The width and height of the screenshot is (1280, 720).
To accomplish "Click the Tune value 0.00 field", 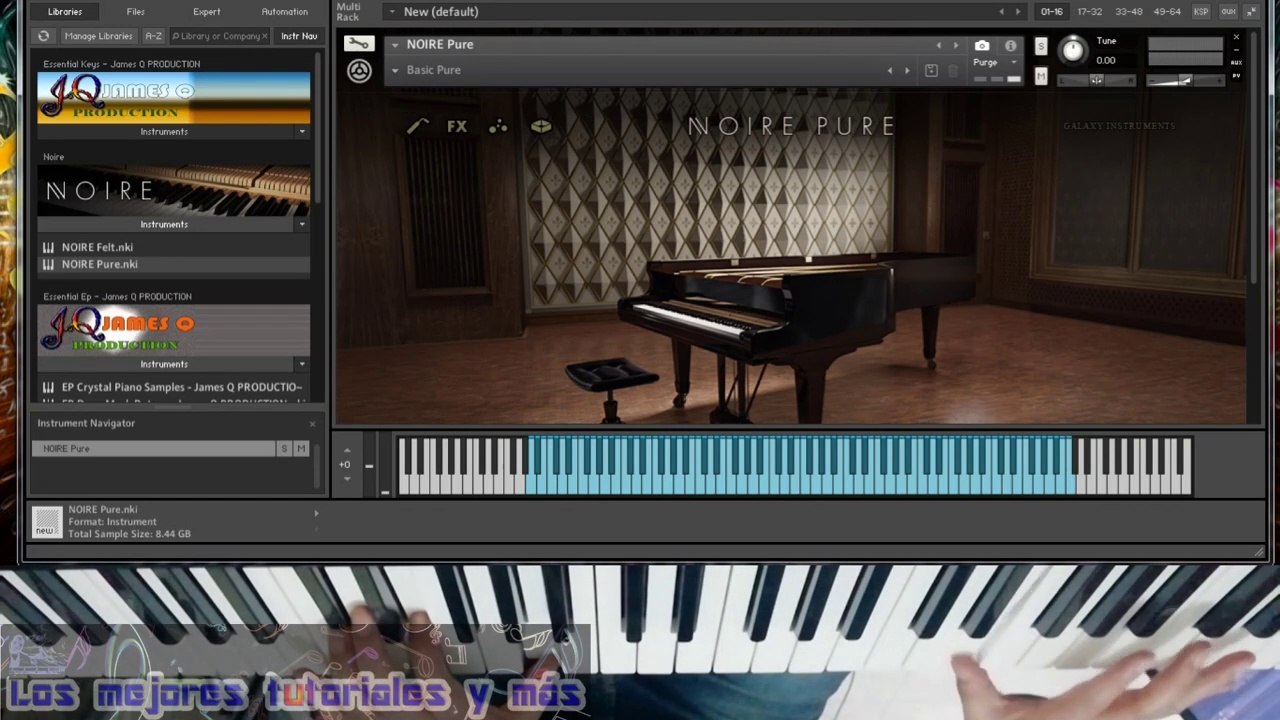I will point(1106,60).
